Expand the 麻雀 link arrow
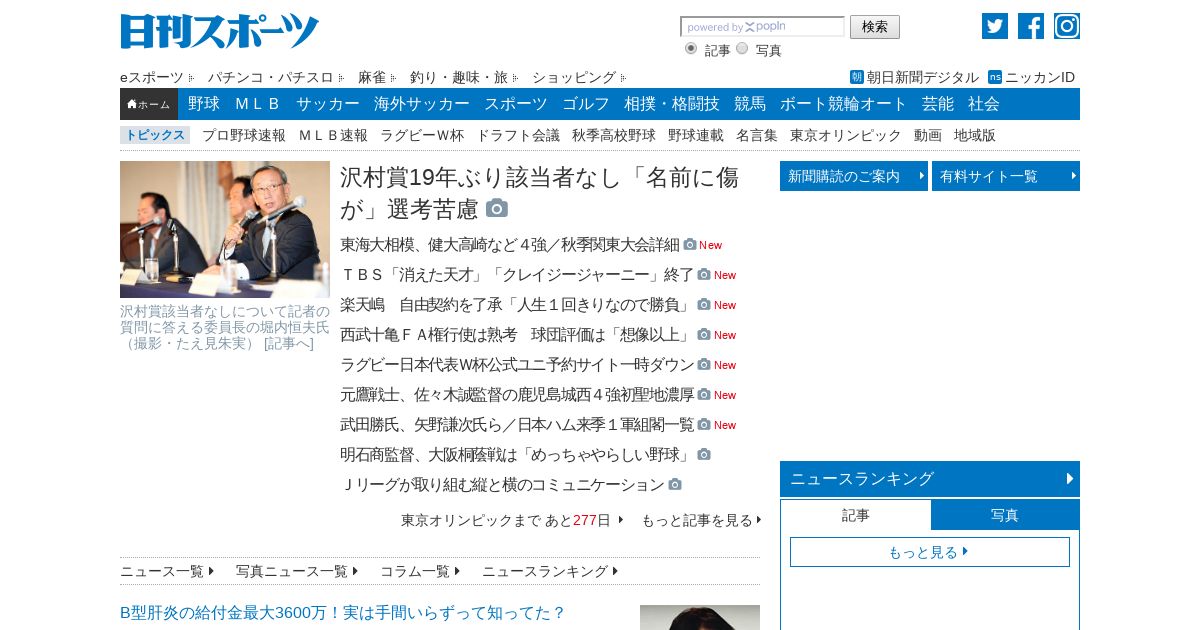 coord(393,78)
